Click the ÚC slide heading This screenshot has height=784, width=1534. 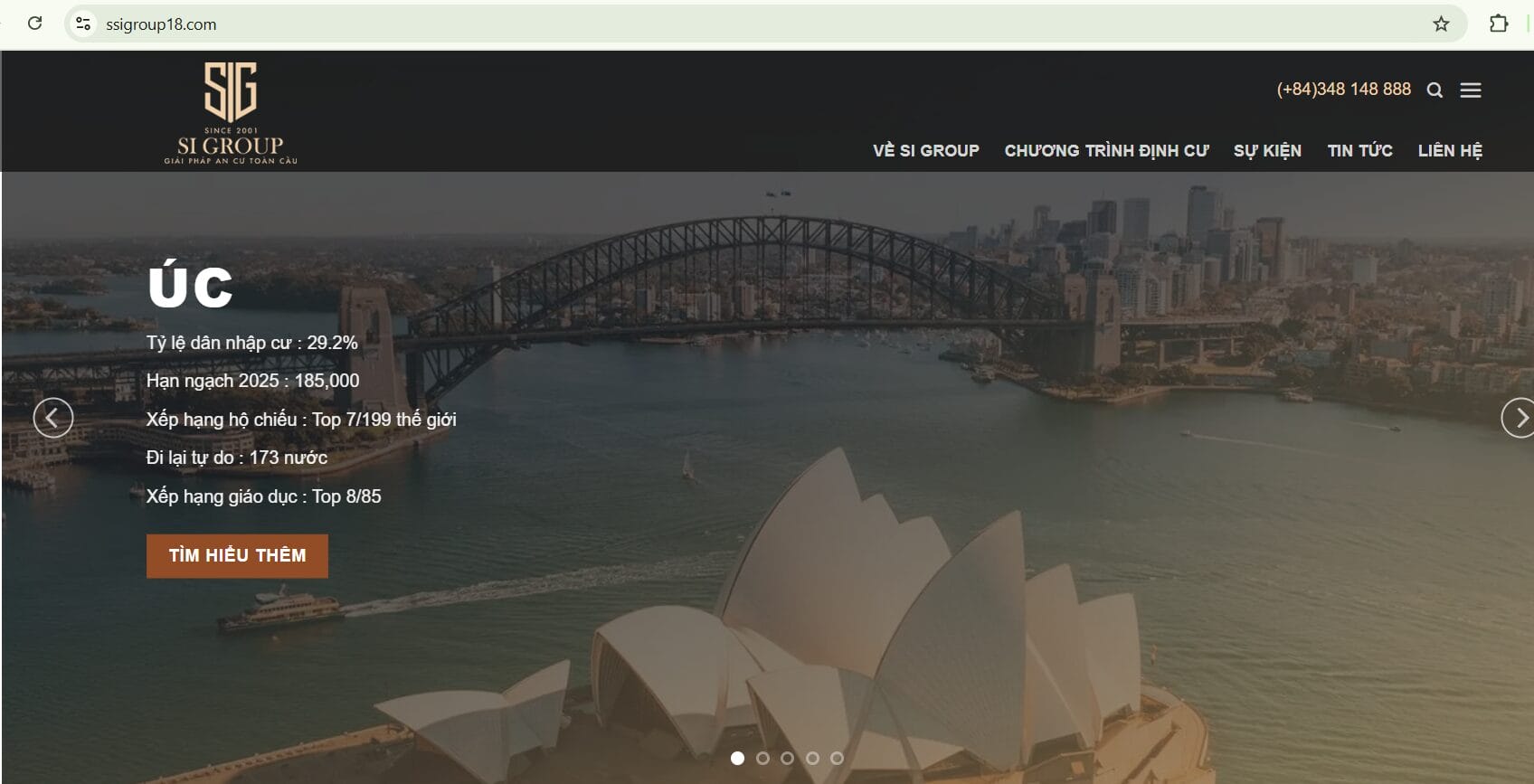tap(190, 283)
